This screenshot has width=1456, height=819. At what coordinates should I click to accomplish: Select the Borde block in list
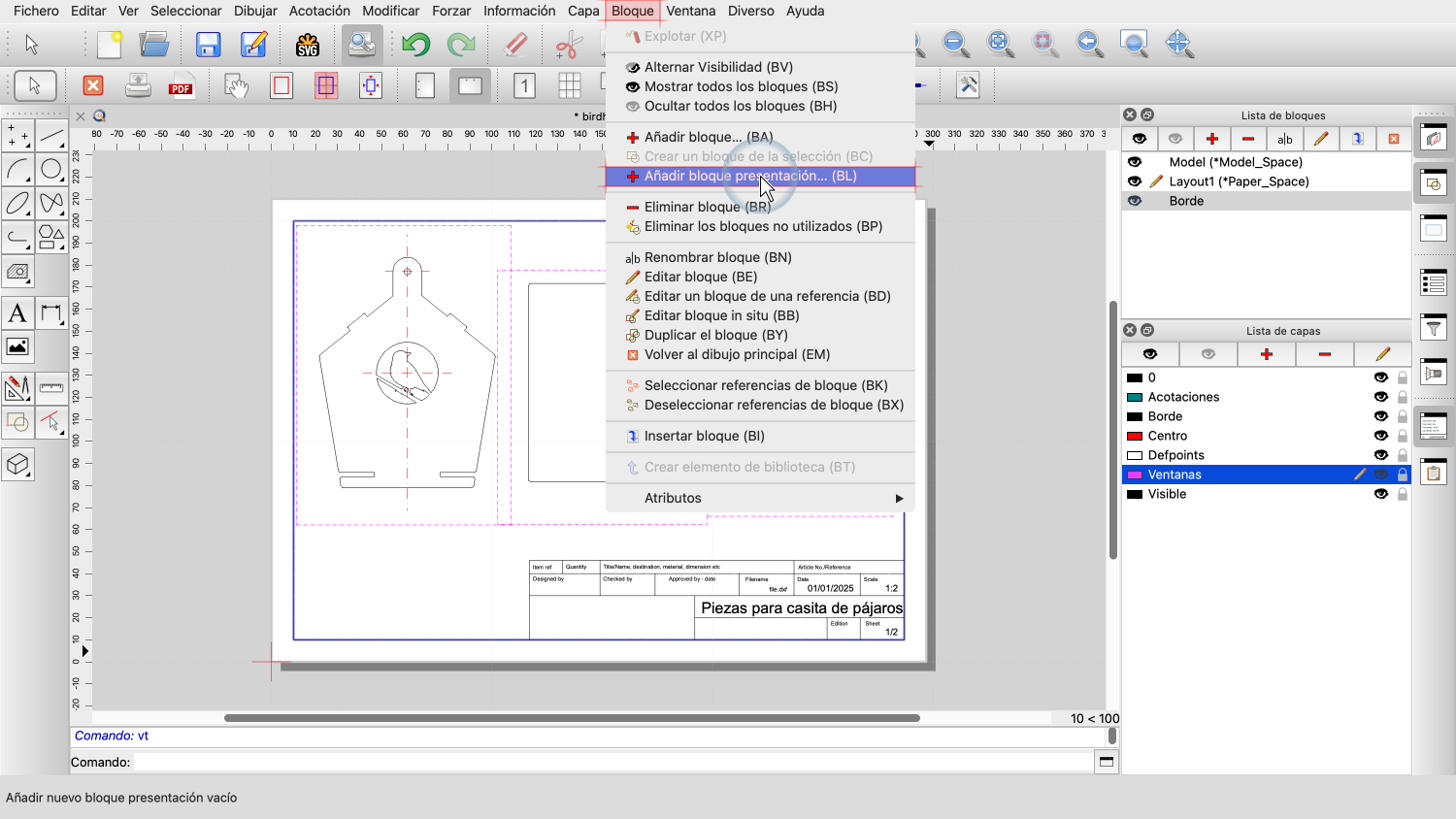(x=1186, y=201)
